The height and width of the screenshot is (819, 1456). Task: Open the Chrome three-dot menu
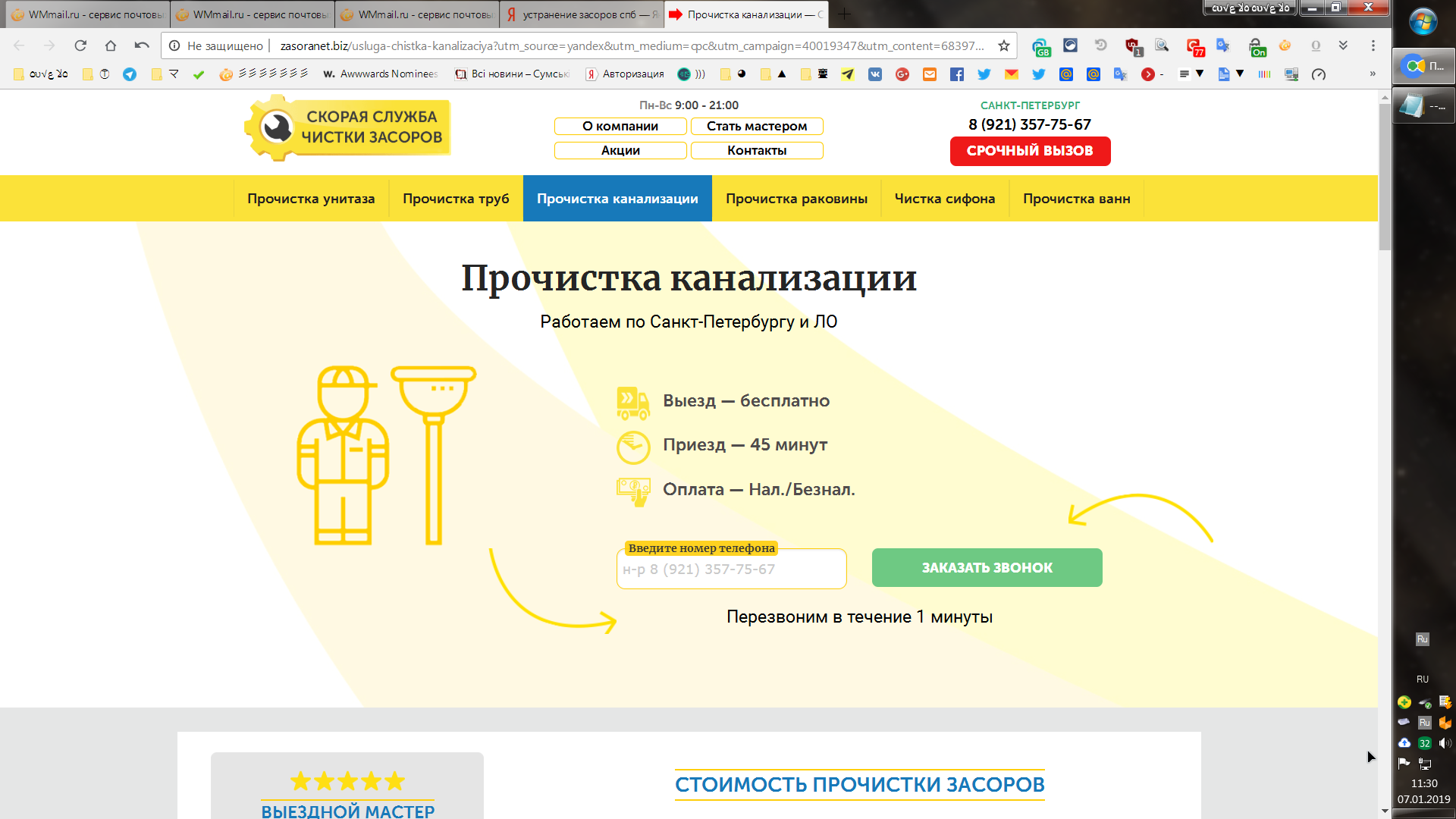1373,45
